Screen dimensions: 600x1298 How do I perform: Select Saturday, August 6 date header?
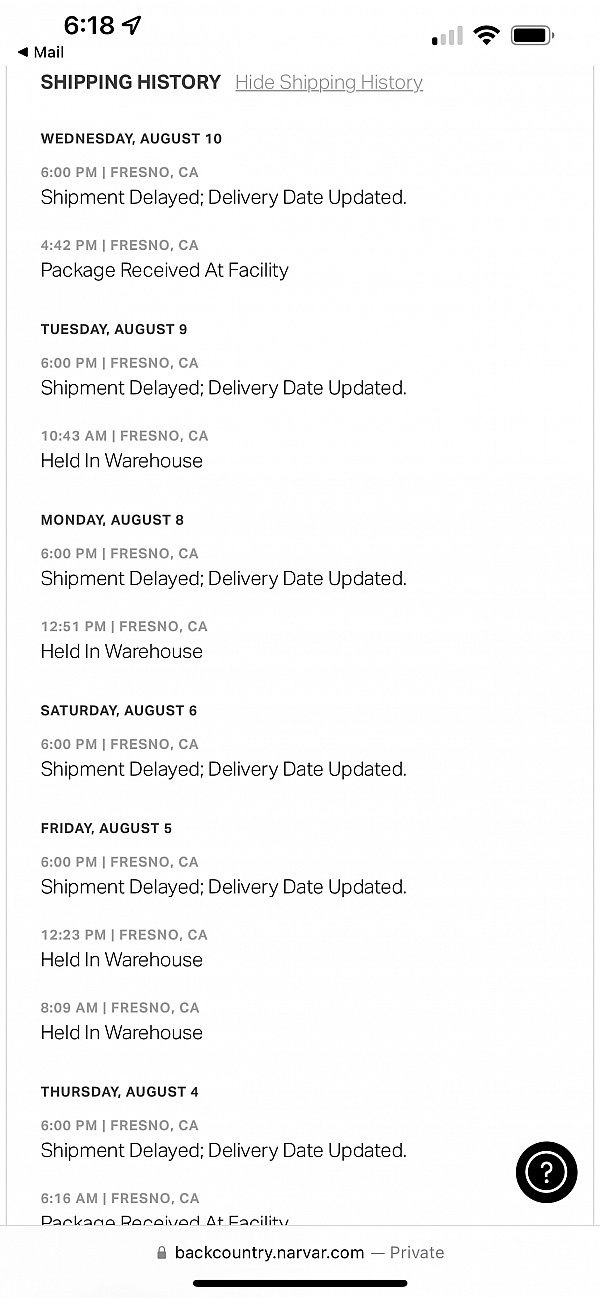(118, 711)
